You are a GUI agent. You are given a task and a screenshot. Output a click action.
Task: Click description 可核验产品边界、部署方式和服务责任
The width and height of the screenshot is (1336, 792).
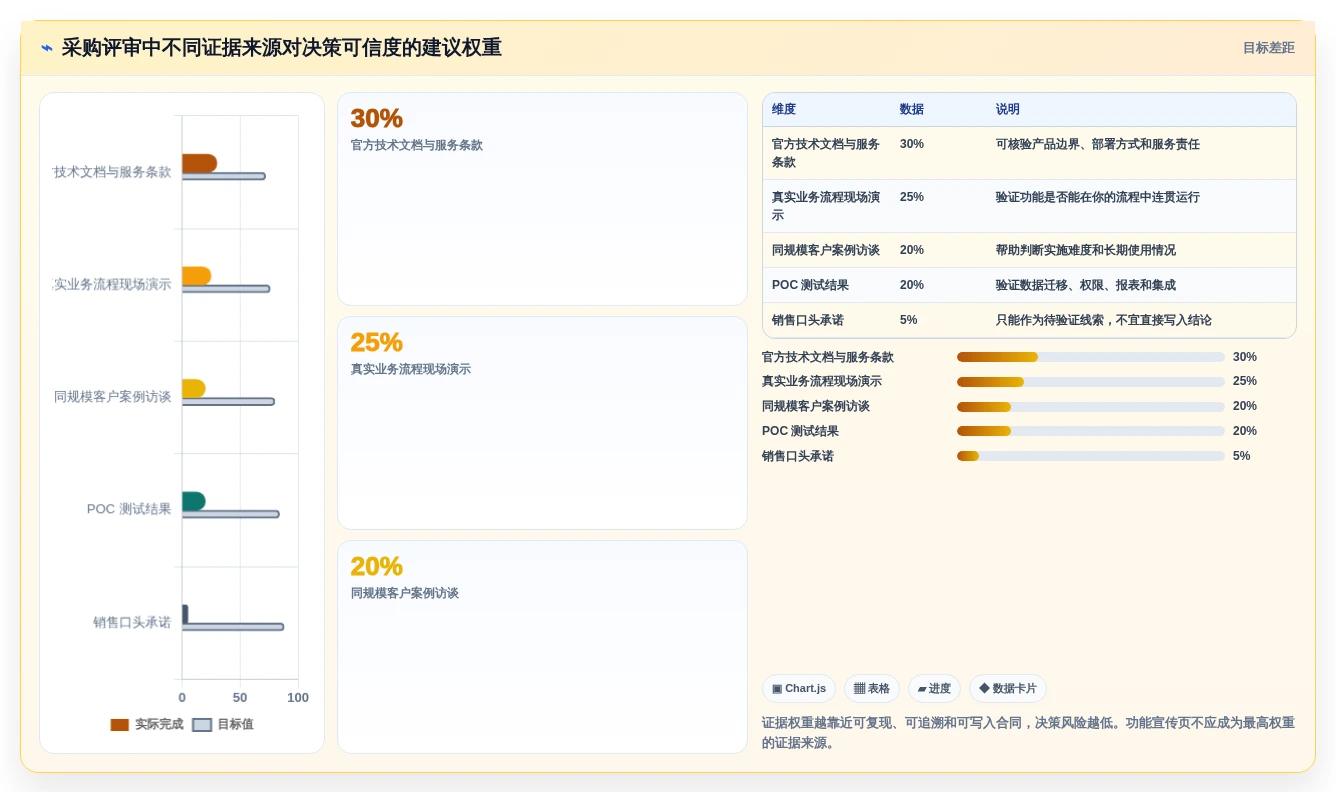(1098, 144)
